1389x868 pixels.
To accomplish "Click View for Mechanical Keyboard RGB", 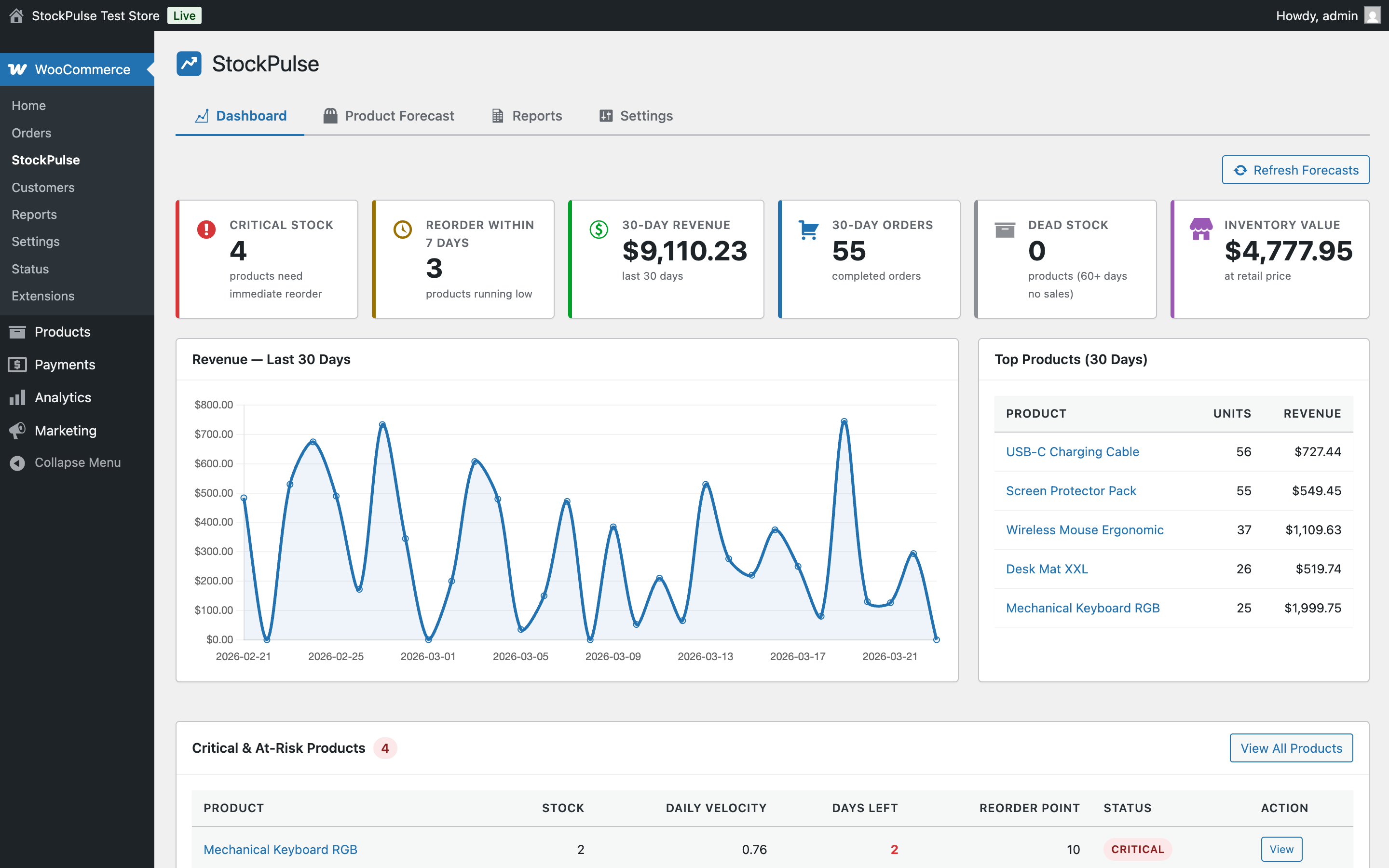I will point(1281,849).
